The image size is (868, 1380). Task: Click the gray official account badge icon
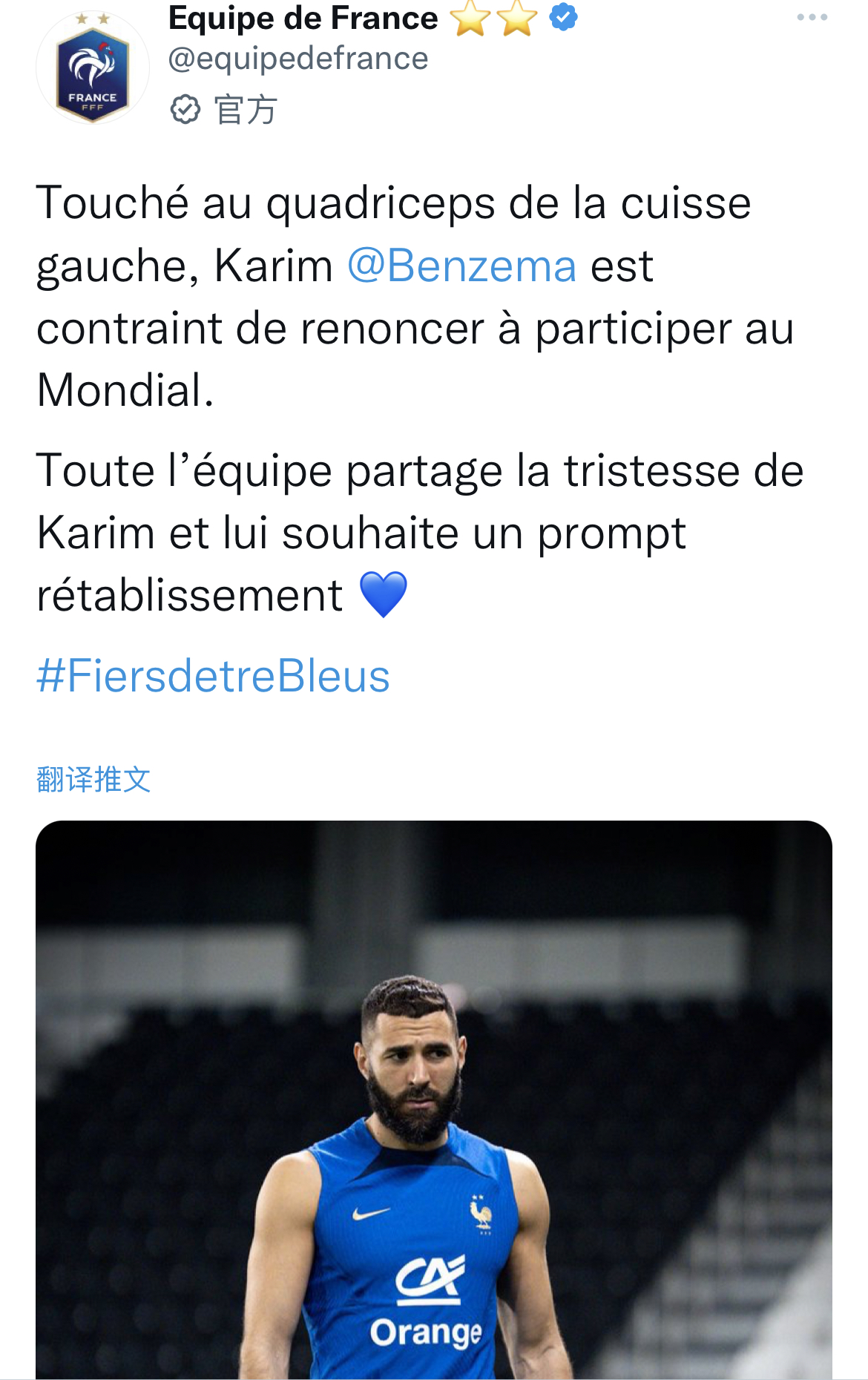(185, 110)
